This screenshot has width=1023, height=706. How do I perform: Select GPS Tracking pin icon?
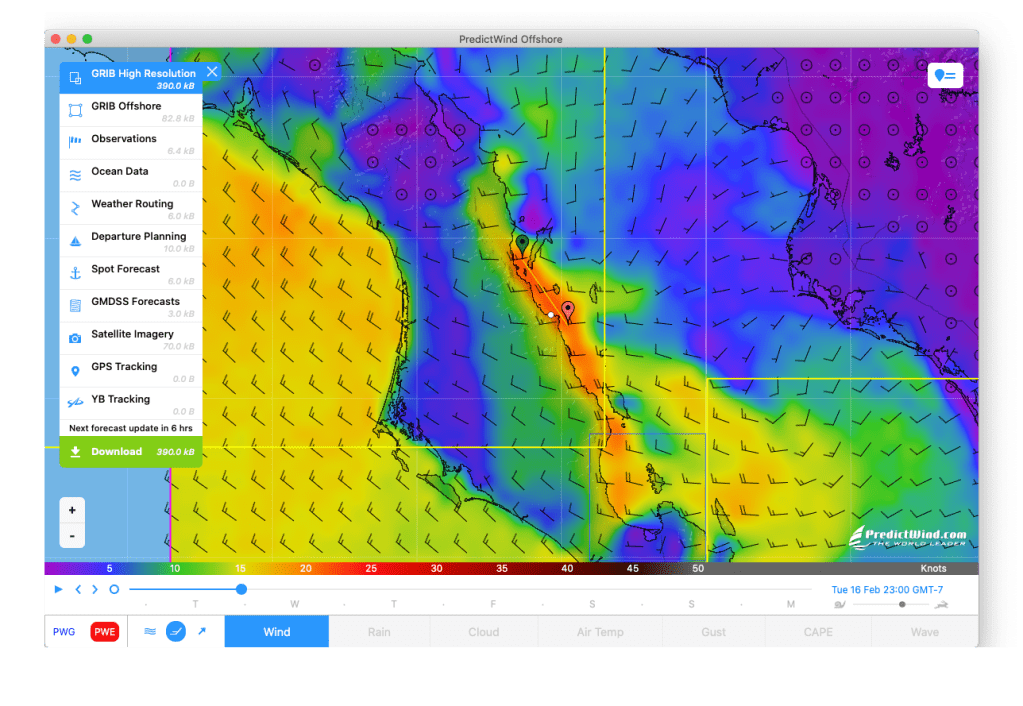pos(75,371)
